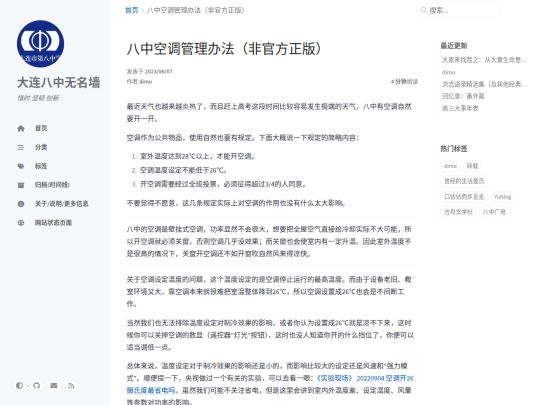This screenshot has width=540, height=405.
Task: Focus the 搜索 search field
Action: point(459,10)
